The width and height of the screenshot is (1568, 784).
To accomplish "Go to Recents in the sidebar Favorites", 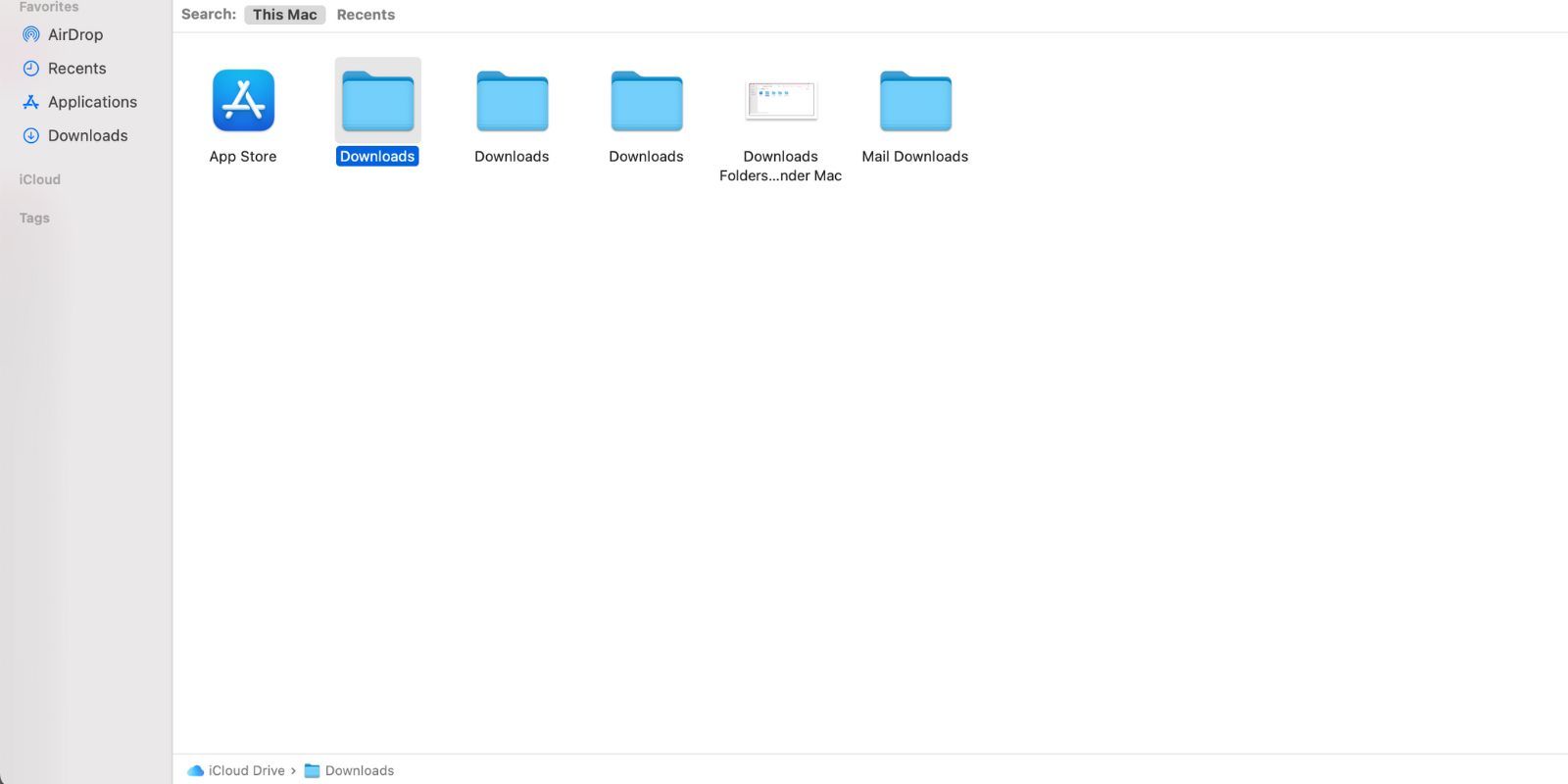I will (x=65, y=69).
